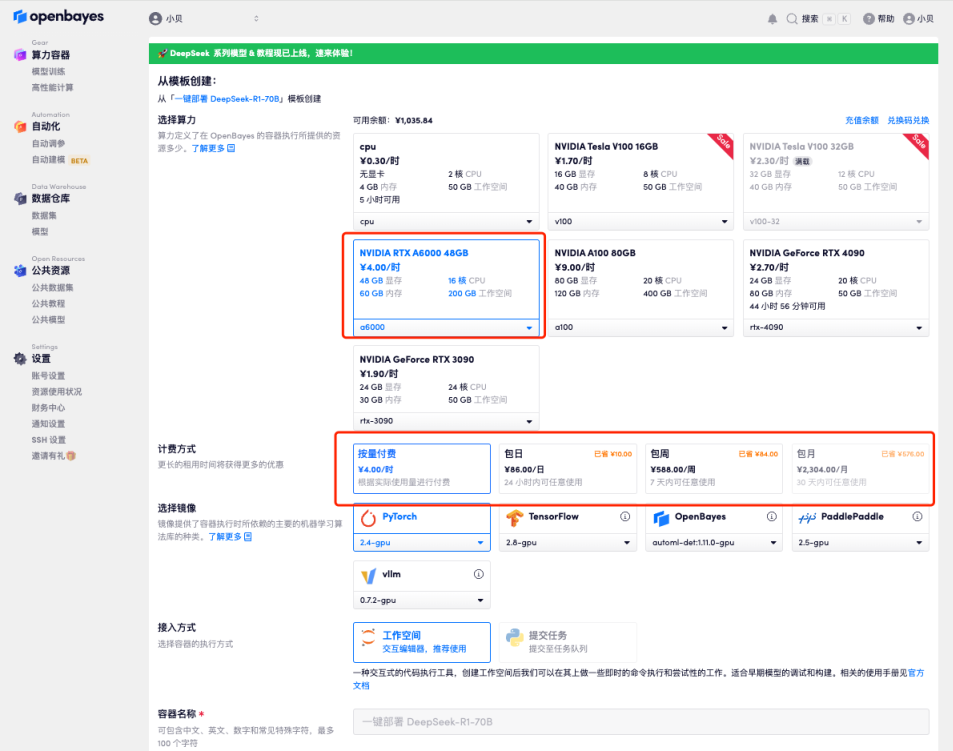Image resolution: width=953 pixels, height=751 pixels.
Task: Click the TensorFlow logo icon
Action: pos(514,518)
